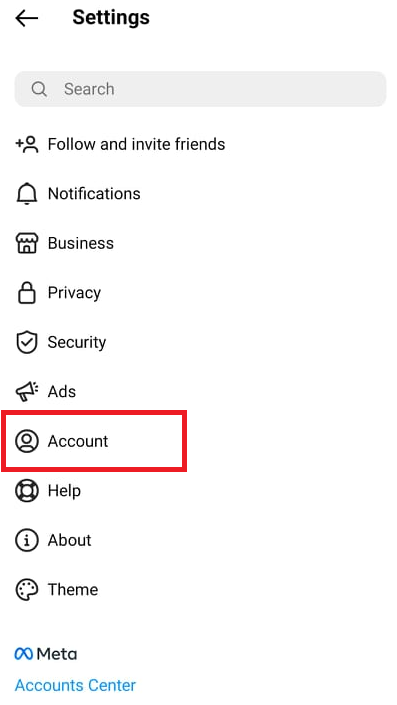Tap the Notifications bell icon
Image resolution: width=397 pixels, height=705 pixels.
click(x=27, y=194)
